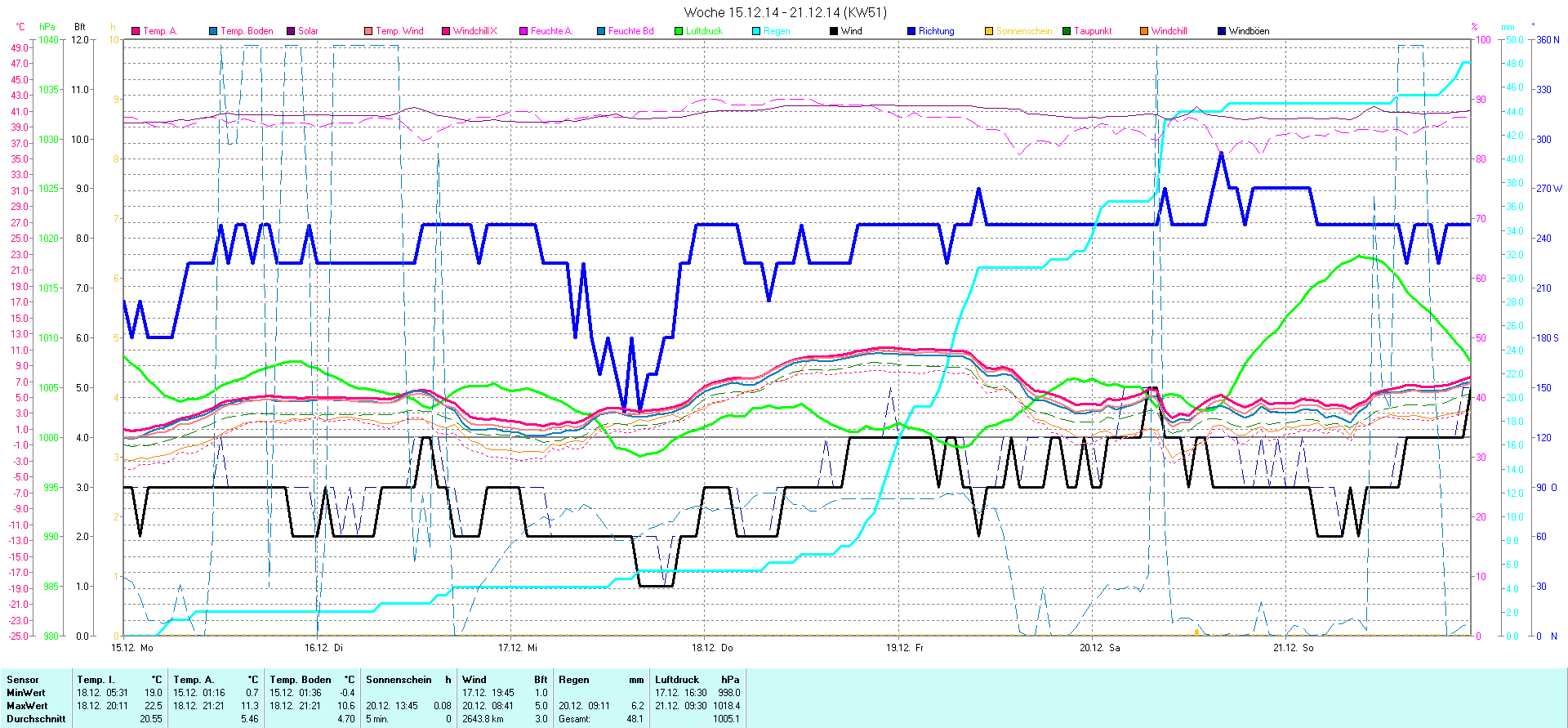Select the cyan Regen legend swatch
Screen dimensions: 1568x728
pos(756,31)
